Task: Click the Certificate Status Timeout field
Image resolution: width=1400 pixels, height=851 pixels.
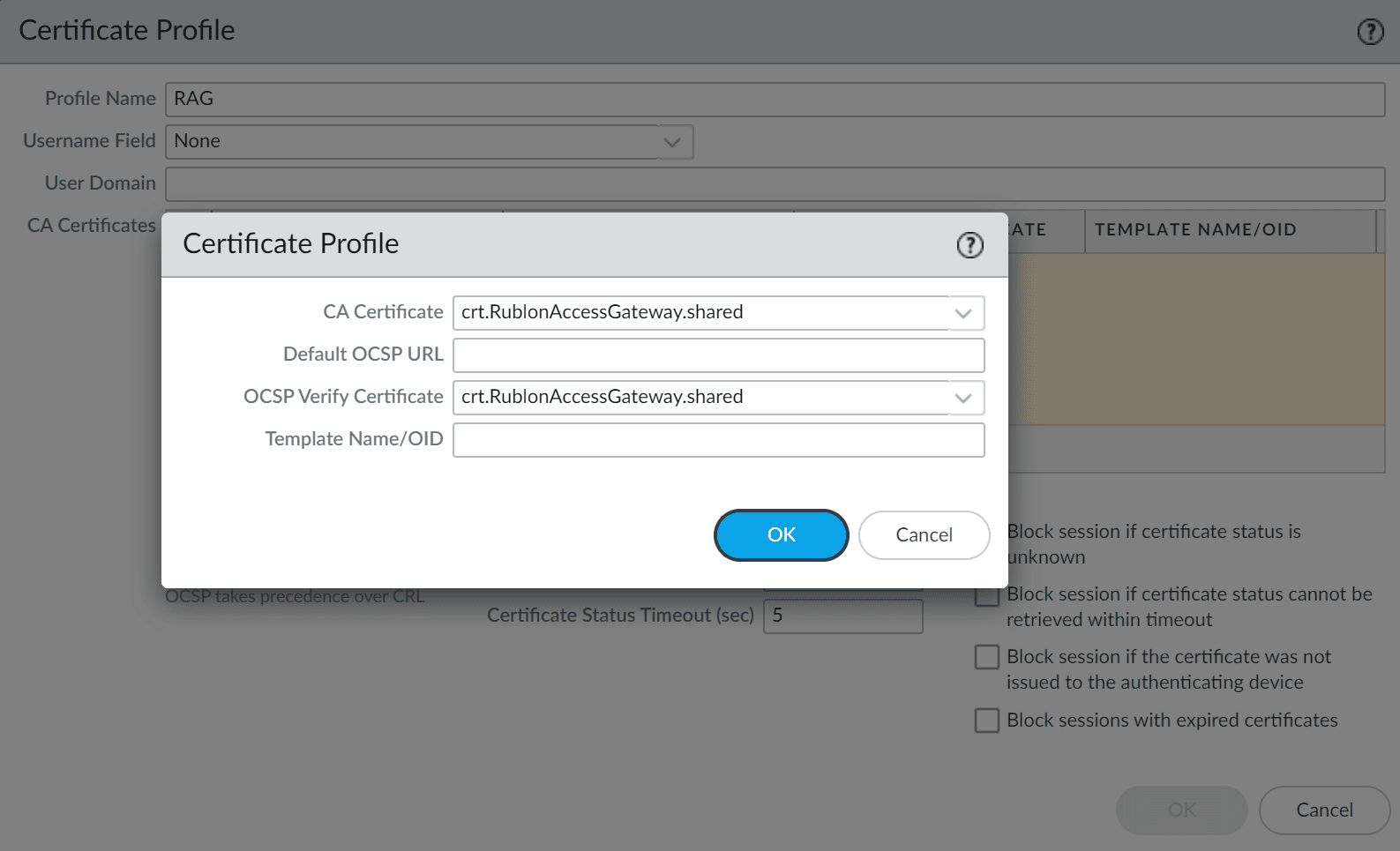Action: [x=842, y=616]
